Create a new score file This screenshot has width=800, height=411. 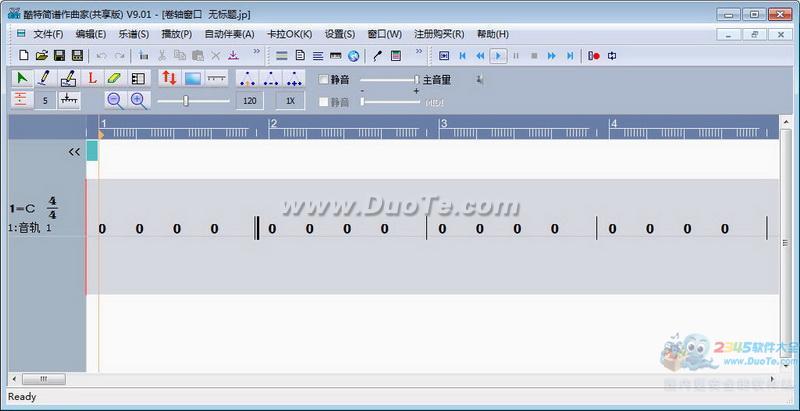pos(23,56)
